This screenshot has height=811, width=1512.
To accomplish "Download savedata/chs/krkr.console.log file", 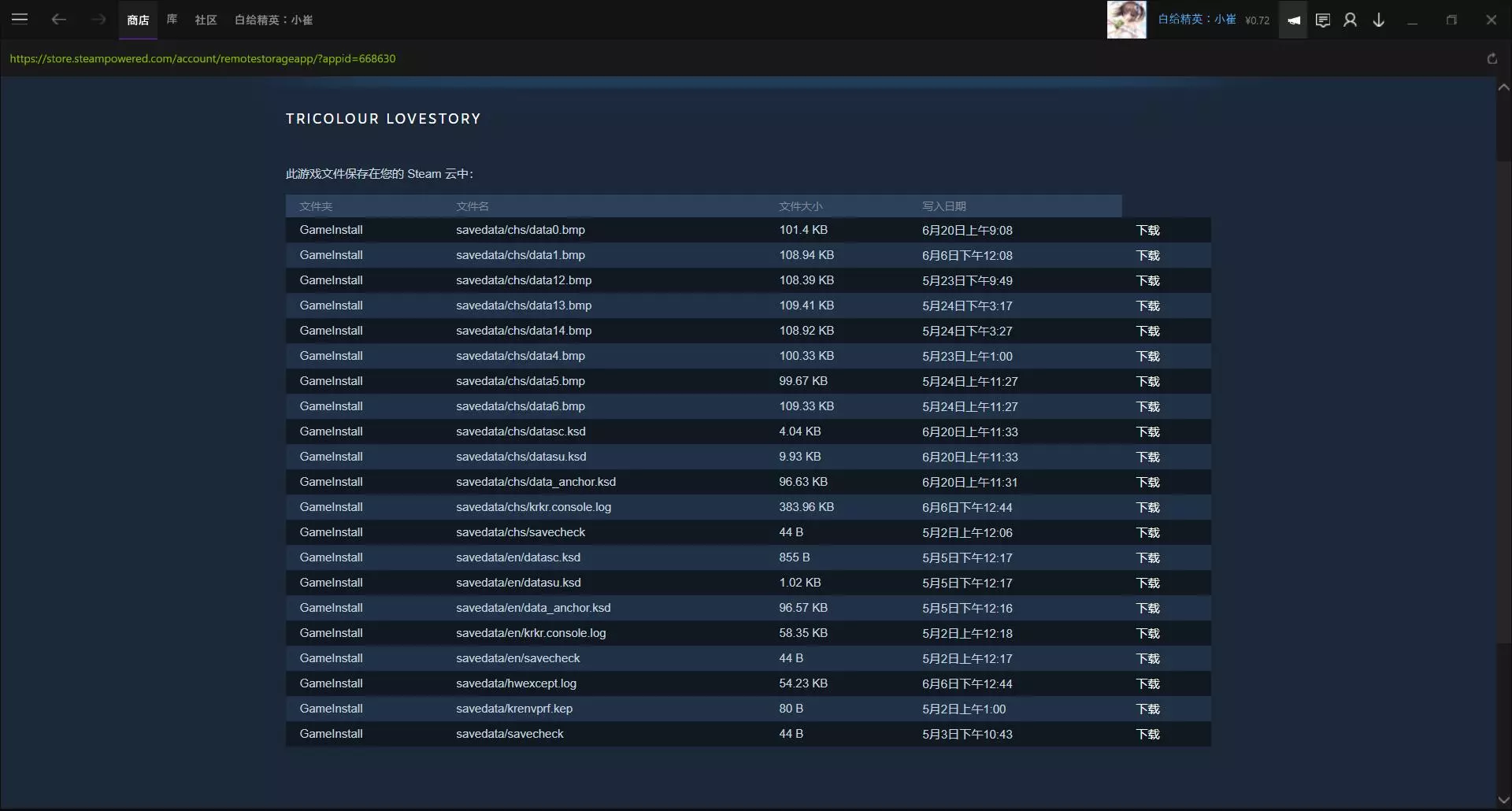I will [x=1148, y=507].
